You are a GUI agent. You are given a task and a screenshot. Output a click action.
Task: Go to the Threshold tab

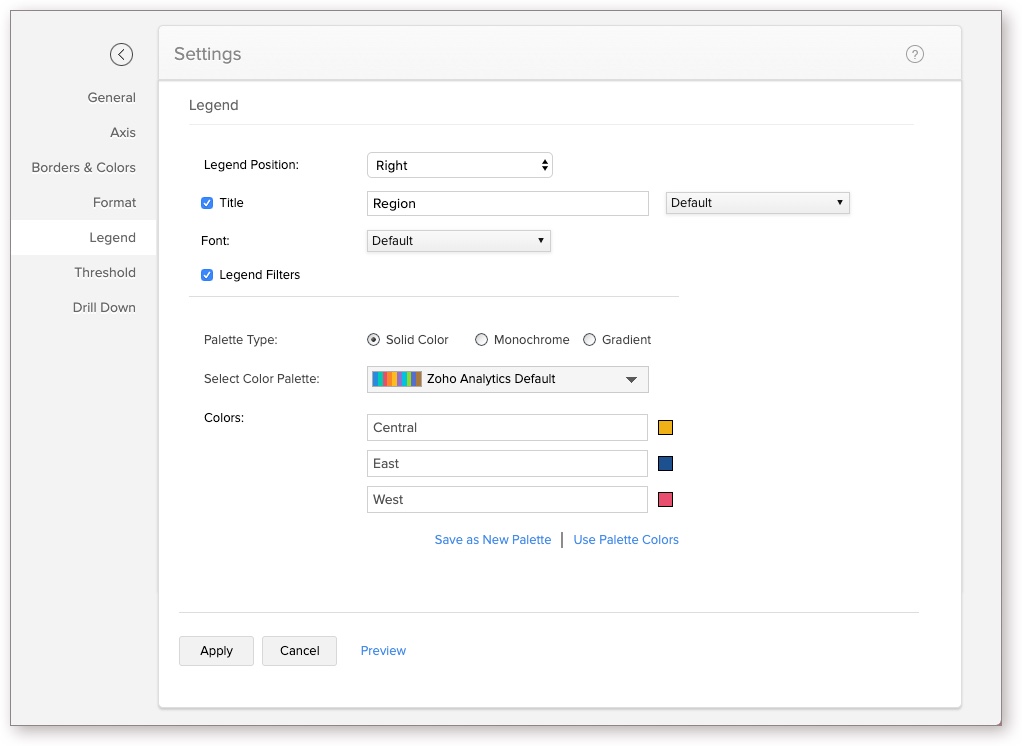[x=104, y=273]
